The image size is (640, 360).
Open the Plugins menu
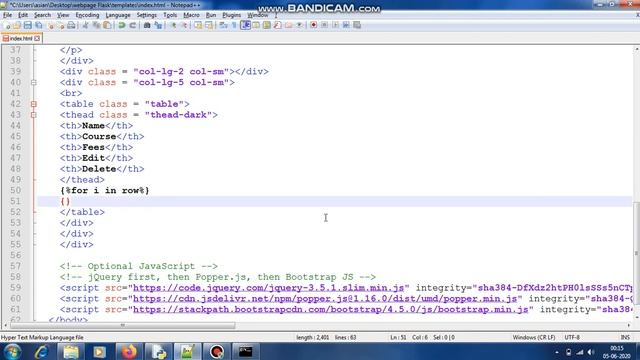point(231,15)
